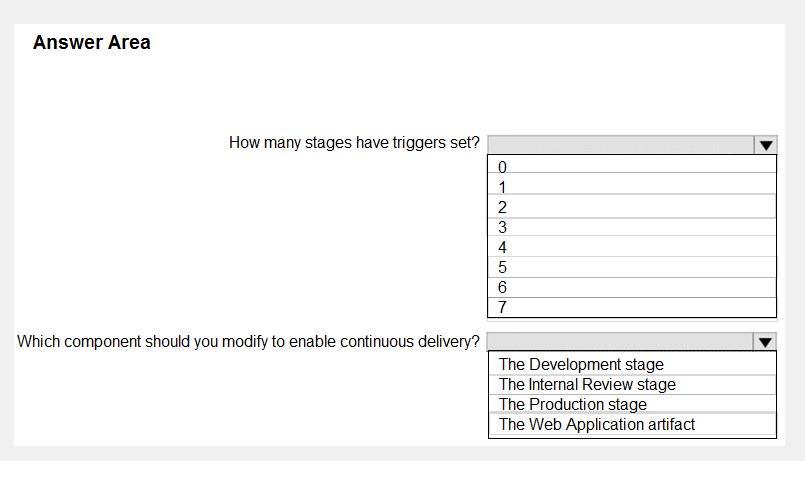
Task: Pick 6 from the stages count list
Action: point(632,287)
